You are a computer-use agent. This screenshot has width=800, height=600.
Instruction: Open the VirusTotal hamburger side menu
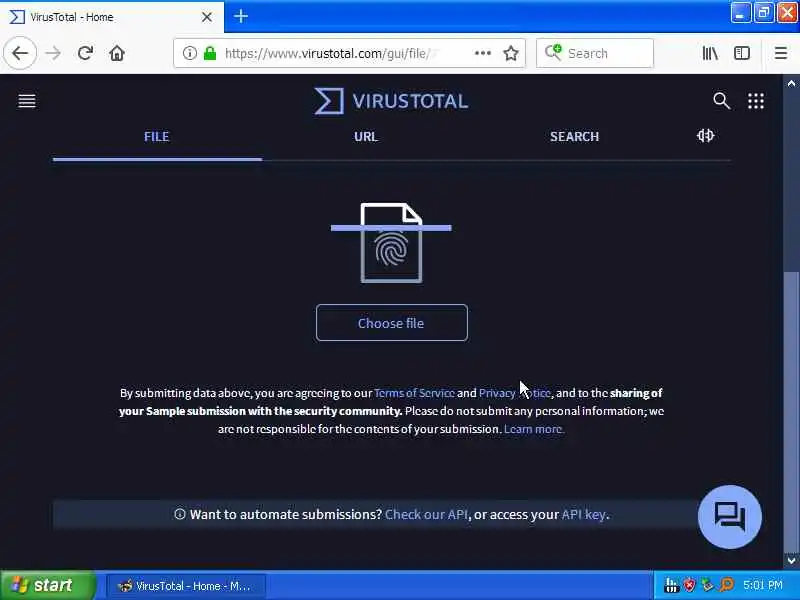coord(27,101)
